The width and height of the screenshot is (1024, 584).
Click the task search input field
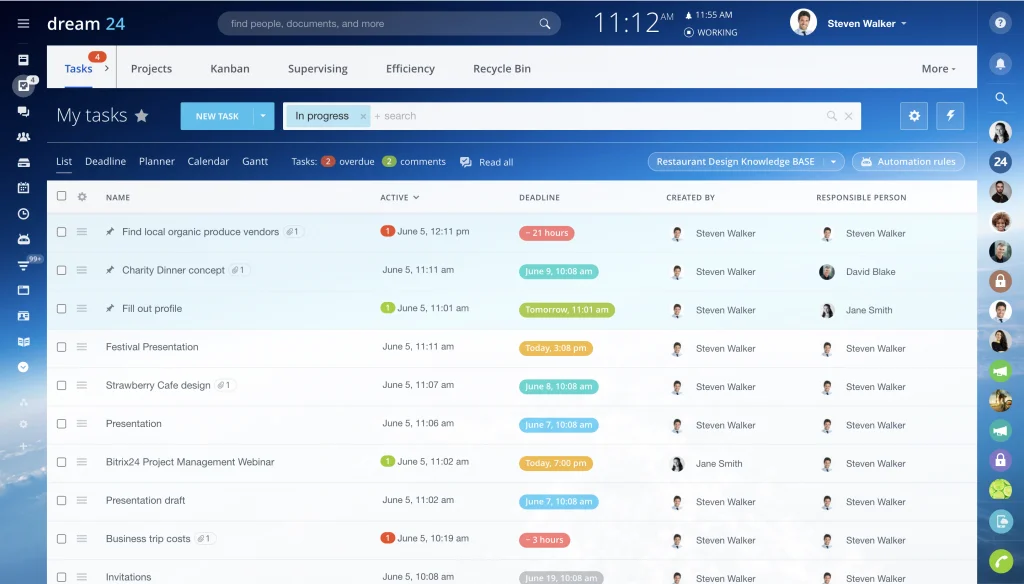click(x=600, y=116)
